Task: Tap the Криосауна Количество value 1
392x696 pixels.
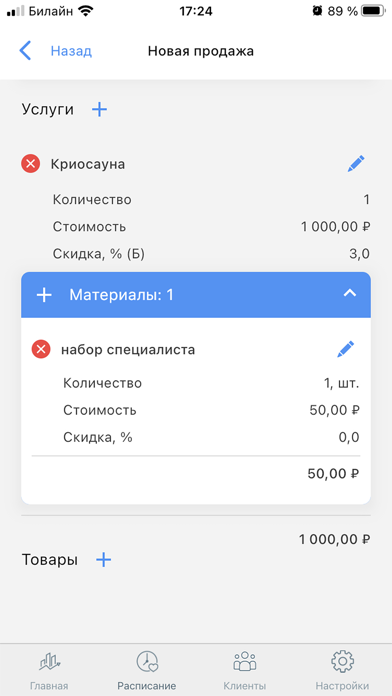Action: [x=366, y=200]
